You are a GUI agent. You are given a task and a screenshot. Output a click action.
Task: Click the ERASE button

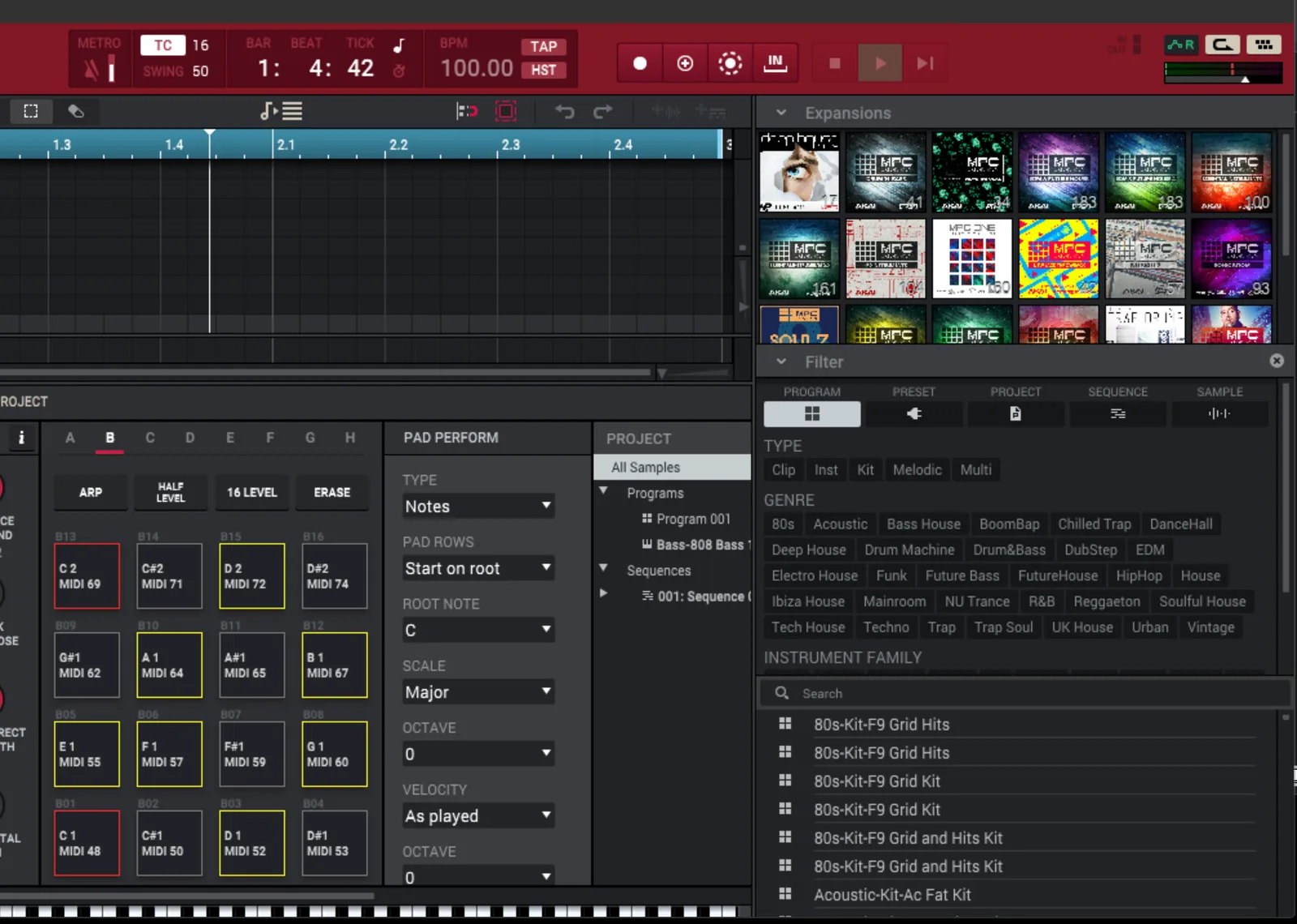tap(332, 492)
